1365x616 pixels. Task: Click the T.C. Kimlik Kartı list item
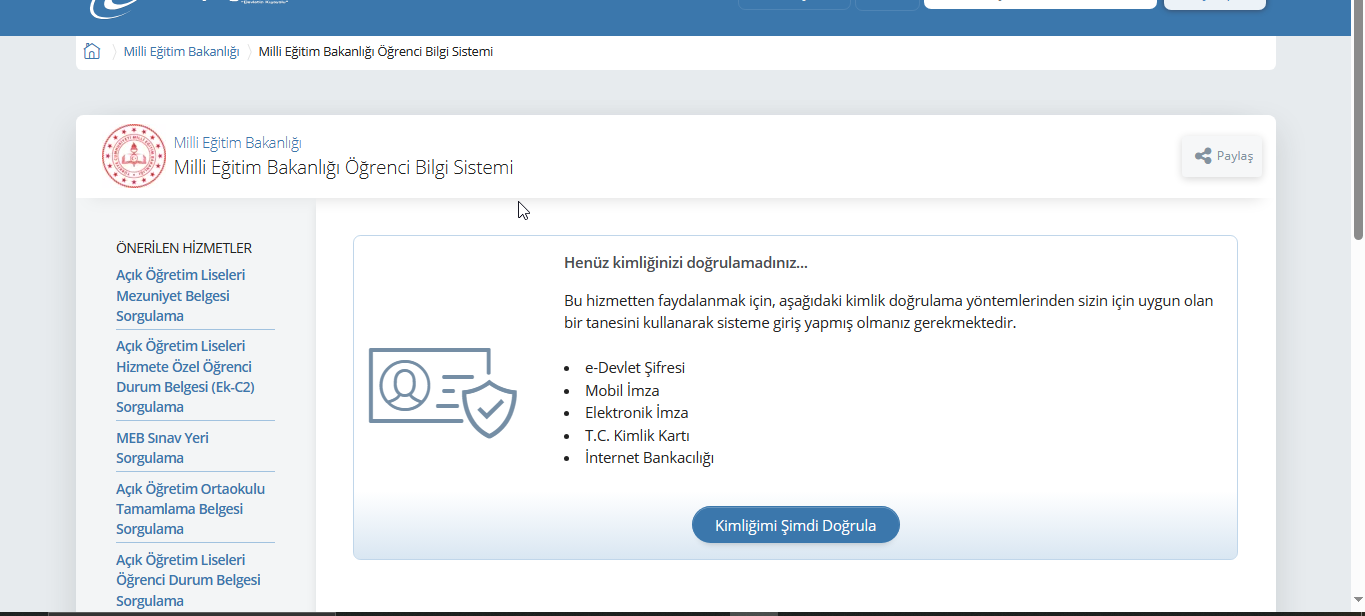(637, 435)
